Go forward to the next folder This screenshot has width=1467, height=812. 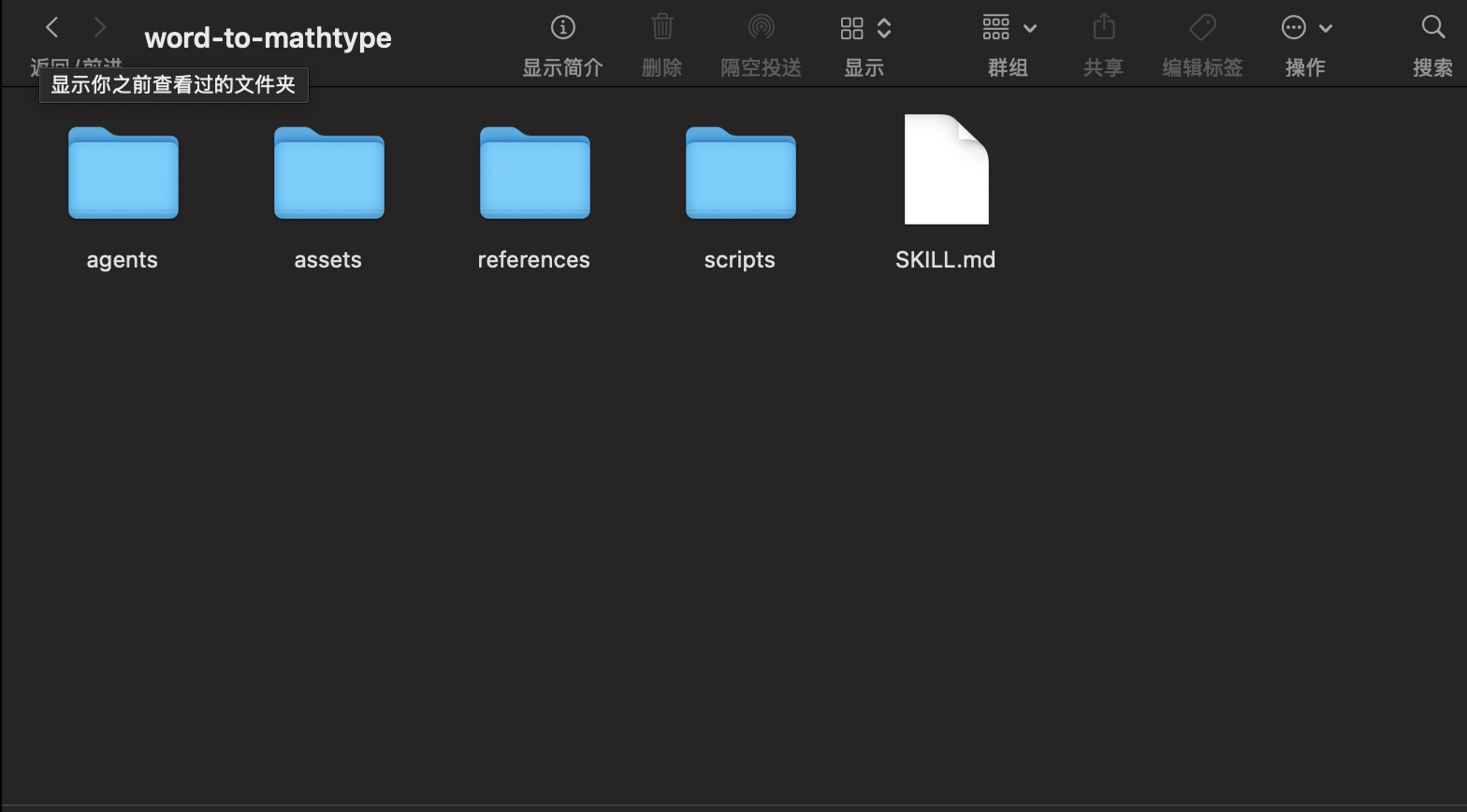click(100, 28)
